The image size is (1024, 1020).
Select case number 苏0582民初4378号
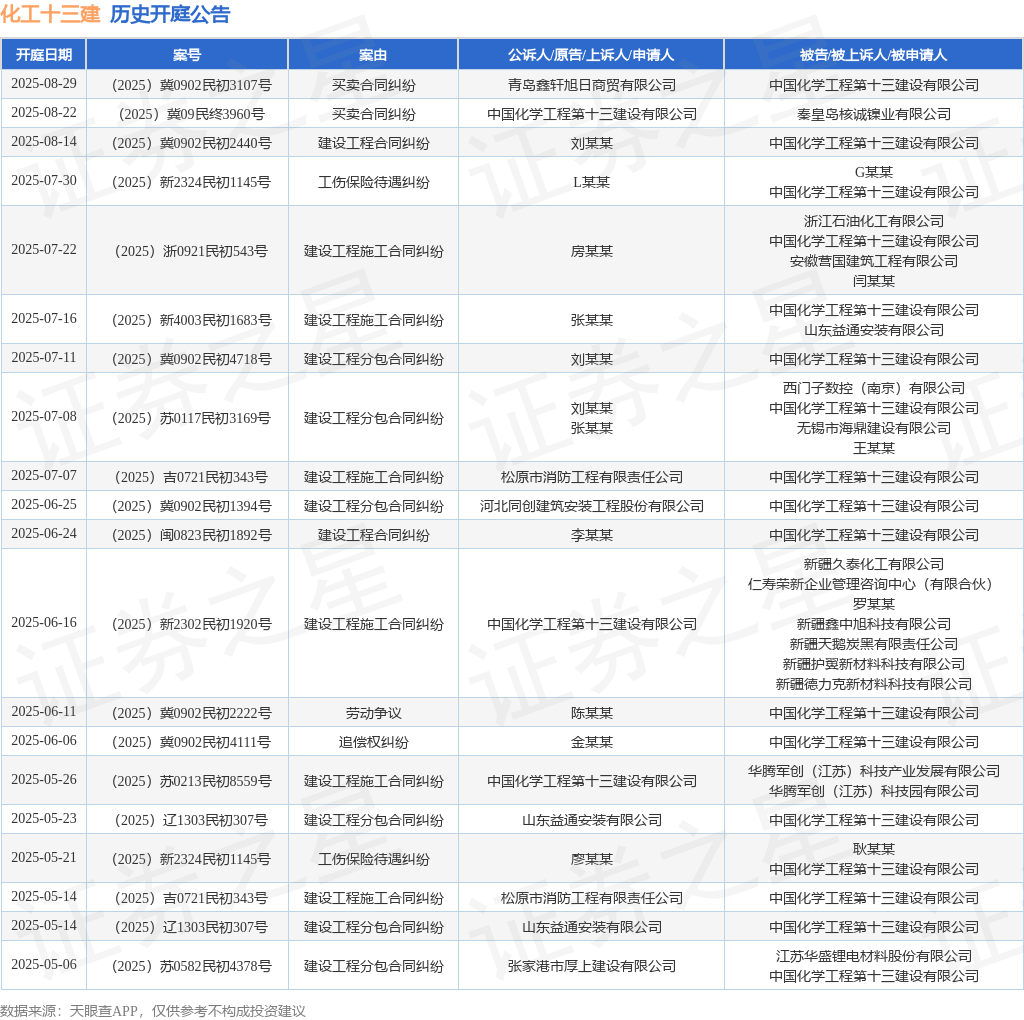coord(191,966)
